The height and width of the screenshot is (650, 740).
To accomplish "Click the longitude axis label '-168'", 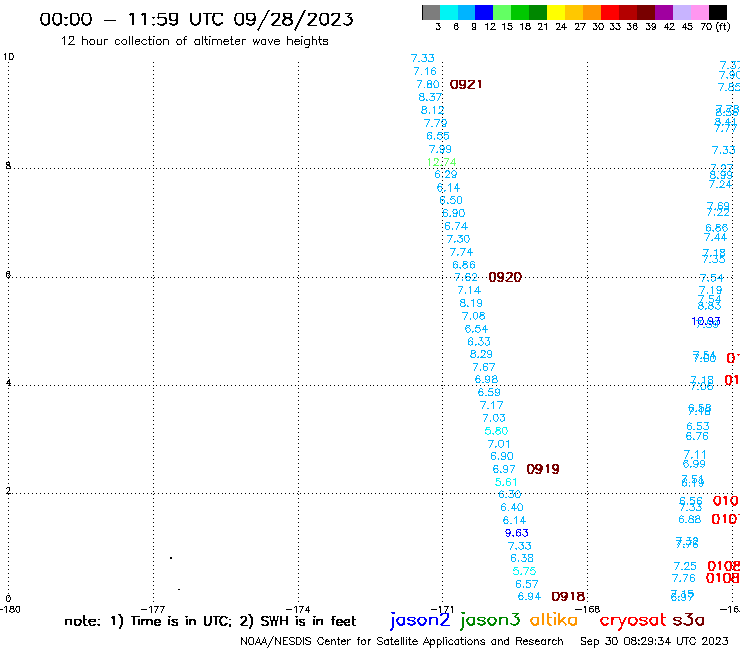I will pyautogui.click(x=588, y=609).
